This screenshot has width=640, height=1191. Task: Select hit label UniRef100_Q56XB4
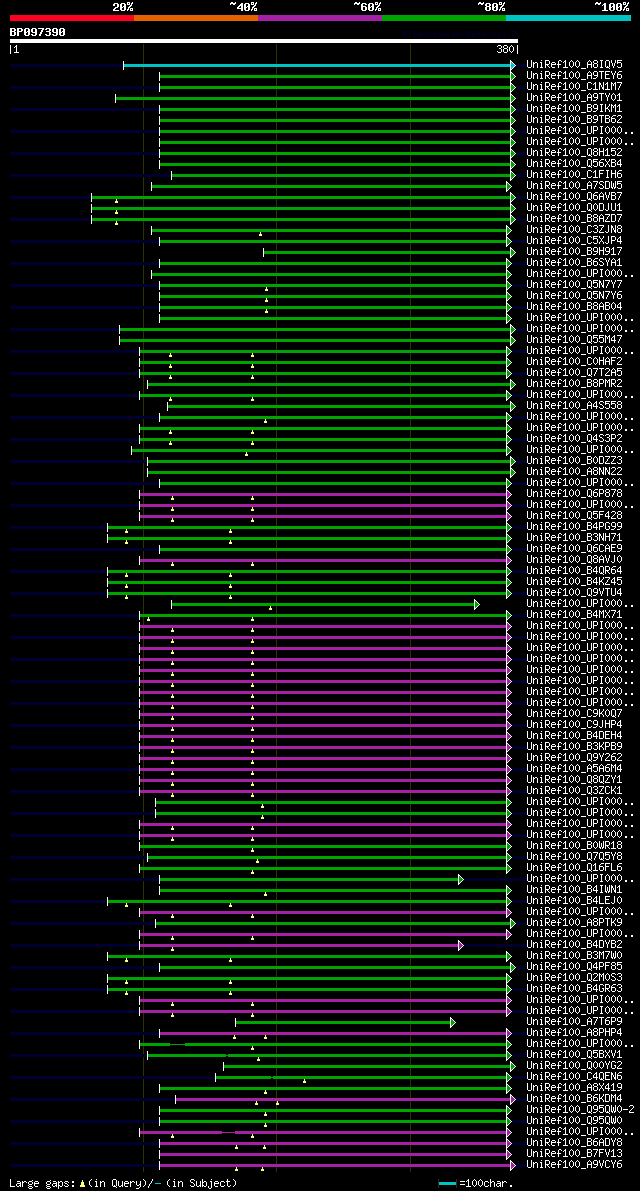click(574, 164)
